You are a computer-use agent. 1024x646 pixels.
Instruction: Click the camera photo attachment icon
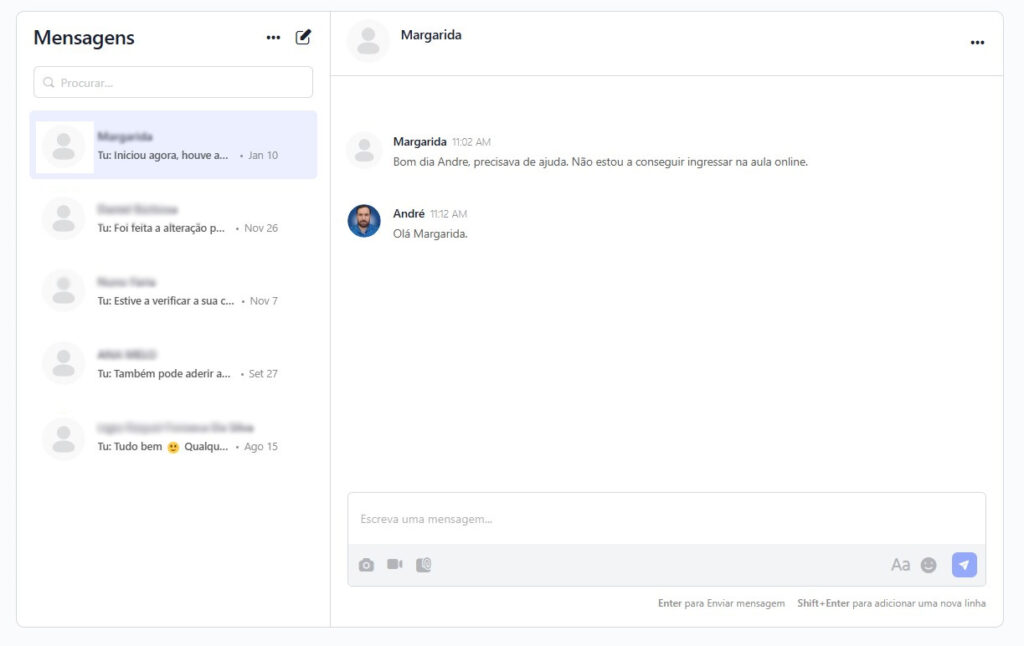[x=366, y=565]
